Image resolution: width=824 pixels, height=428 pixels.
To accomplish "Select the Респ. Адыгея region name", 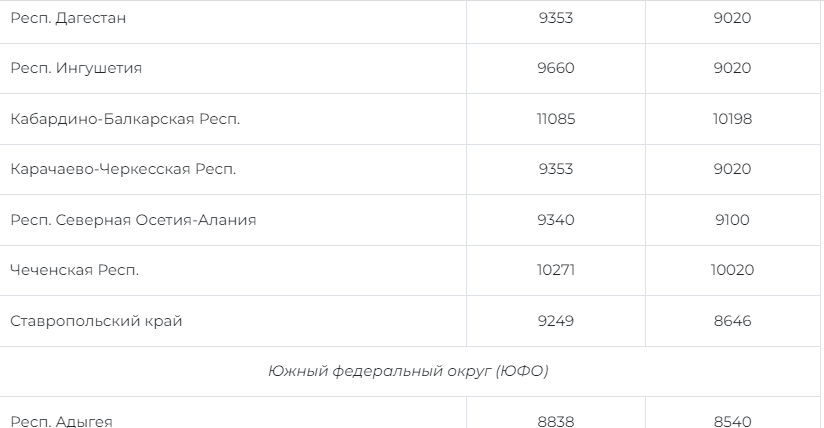I will click(61, 421).
